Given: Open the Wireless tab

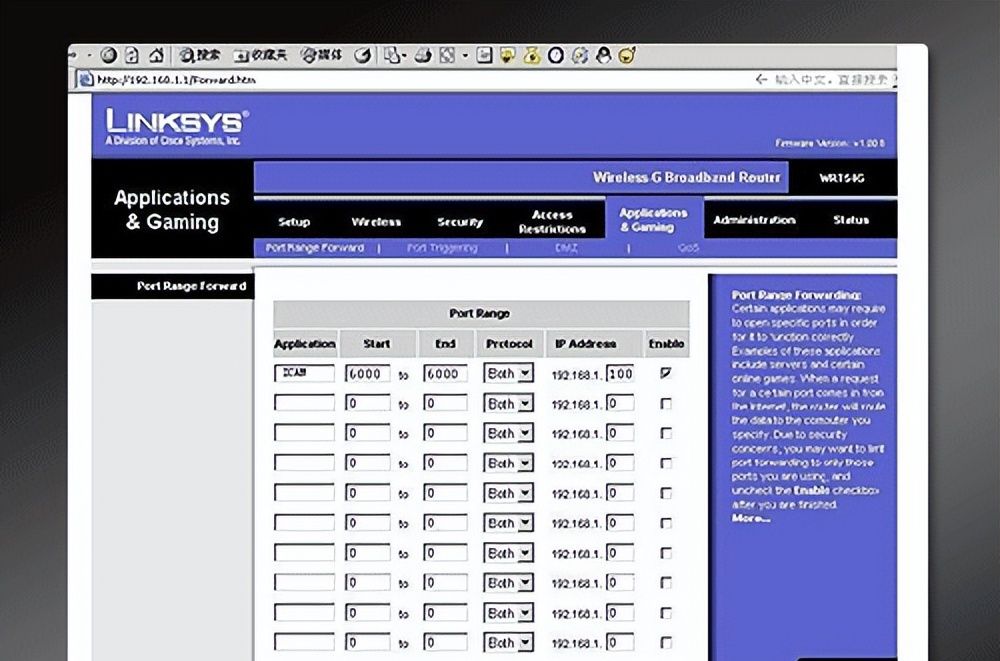Looking at the screenshot, I should pos(376,222).
